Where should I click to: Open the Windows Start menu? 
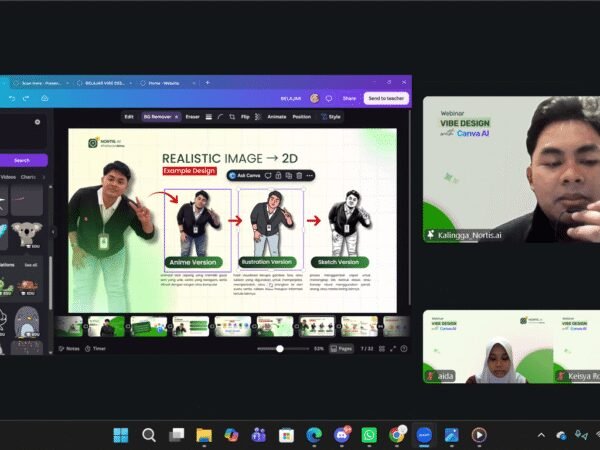[121, 435]
